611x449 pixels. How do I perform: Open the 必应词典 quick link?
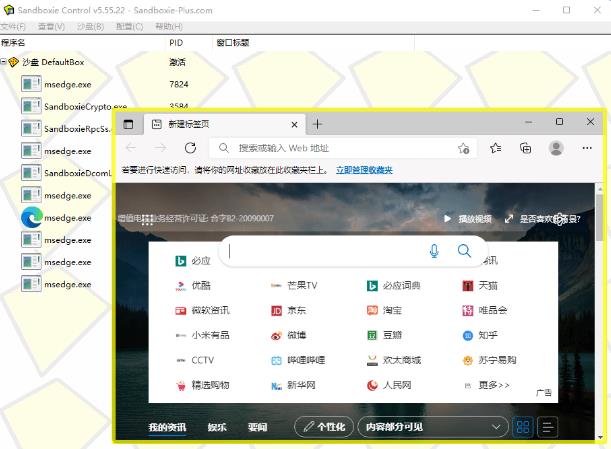coord(394,286)
